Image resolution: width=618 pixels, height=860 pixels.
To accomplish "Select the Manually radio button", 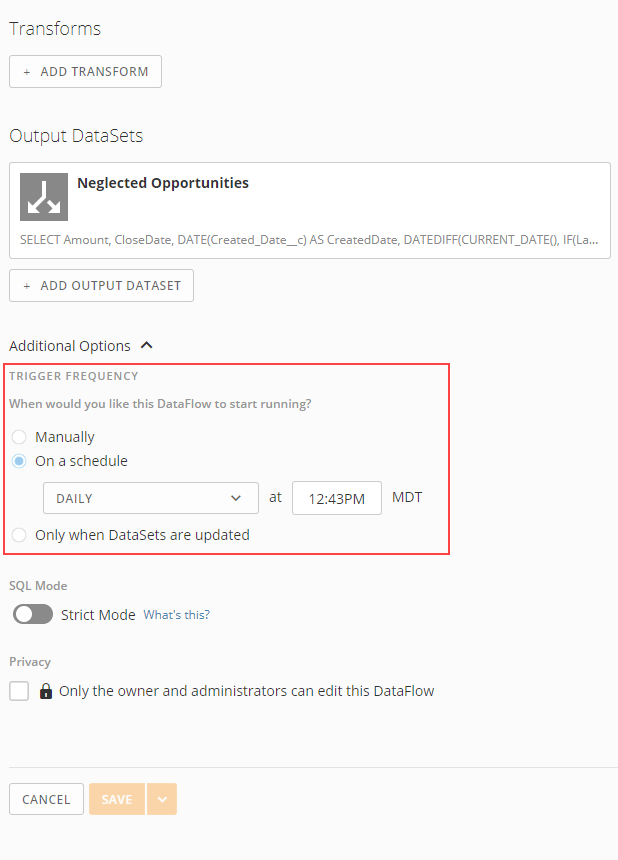I will (19, 437).
